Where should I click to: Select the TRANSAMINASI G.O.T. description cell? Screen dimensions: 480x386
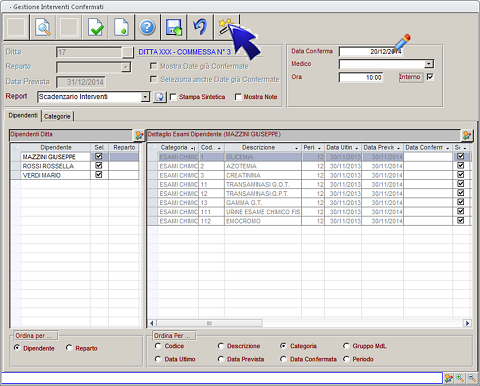(263, 184)
